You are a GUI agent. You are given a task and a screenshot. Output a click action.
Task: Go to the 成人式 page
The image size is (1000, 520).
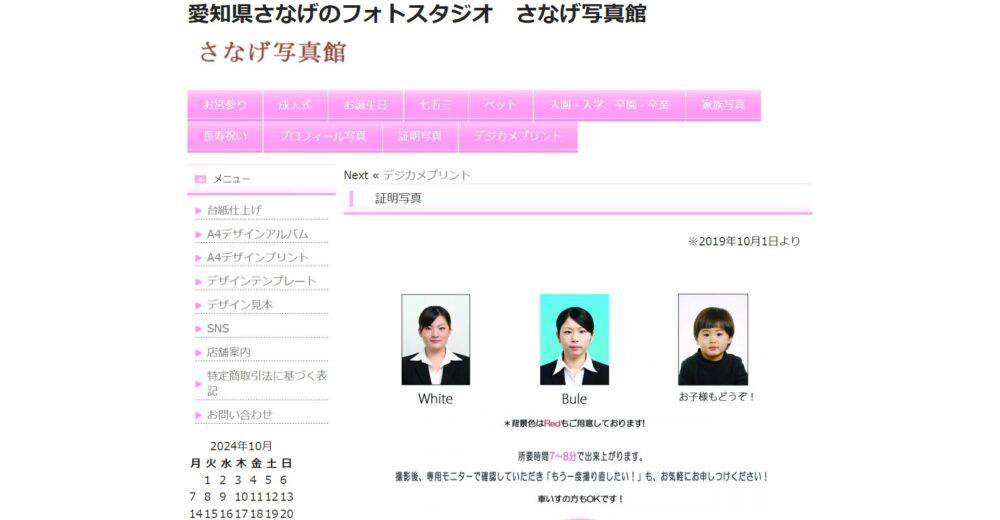tap(295, 105)
